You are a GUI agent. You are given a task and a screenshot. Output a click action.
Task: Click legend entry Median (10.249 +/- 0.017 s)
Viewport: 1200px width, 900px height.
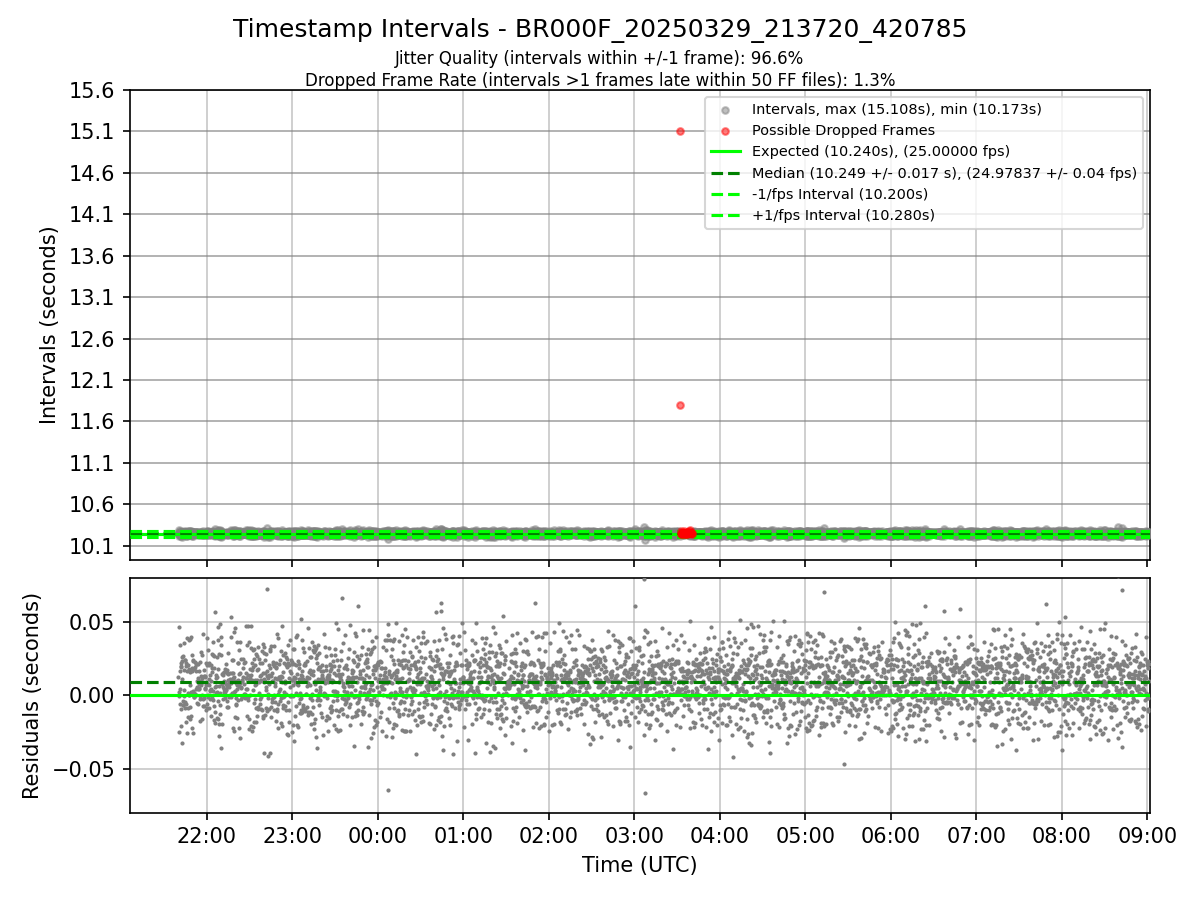click(944, 173)
